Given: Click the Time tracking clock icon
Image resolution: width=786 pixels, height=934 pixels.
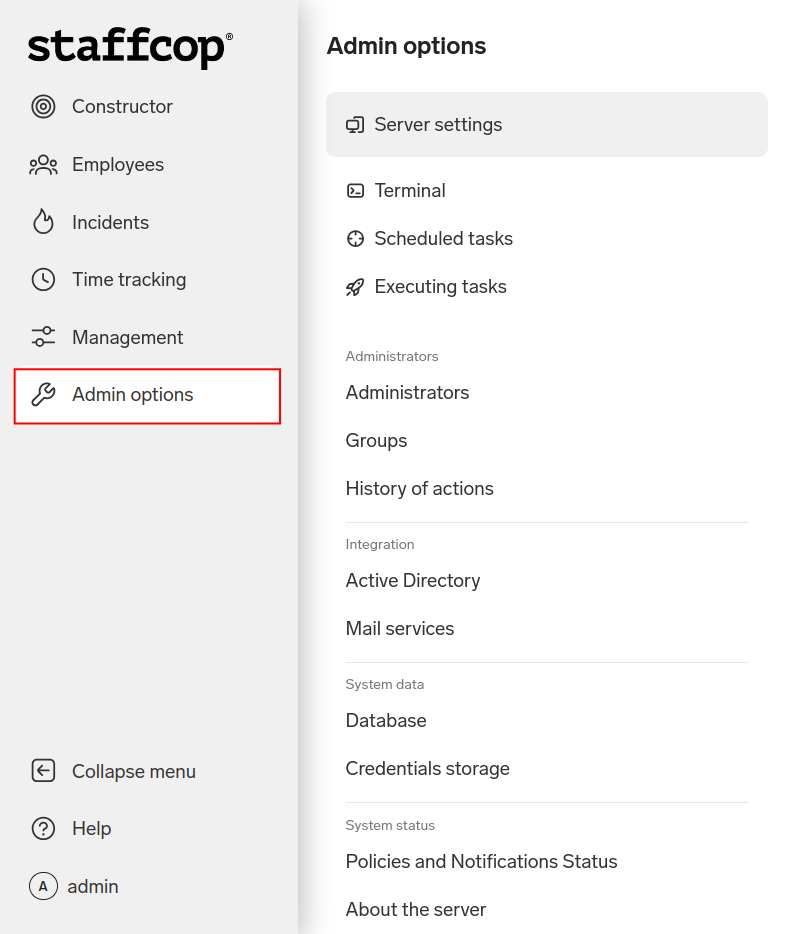Looking at the screenshot, I should coord(43,280).
